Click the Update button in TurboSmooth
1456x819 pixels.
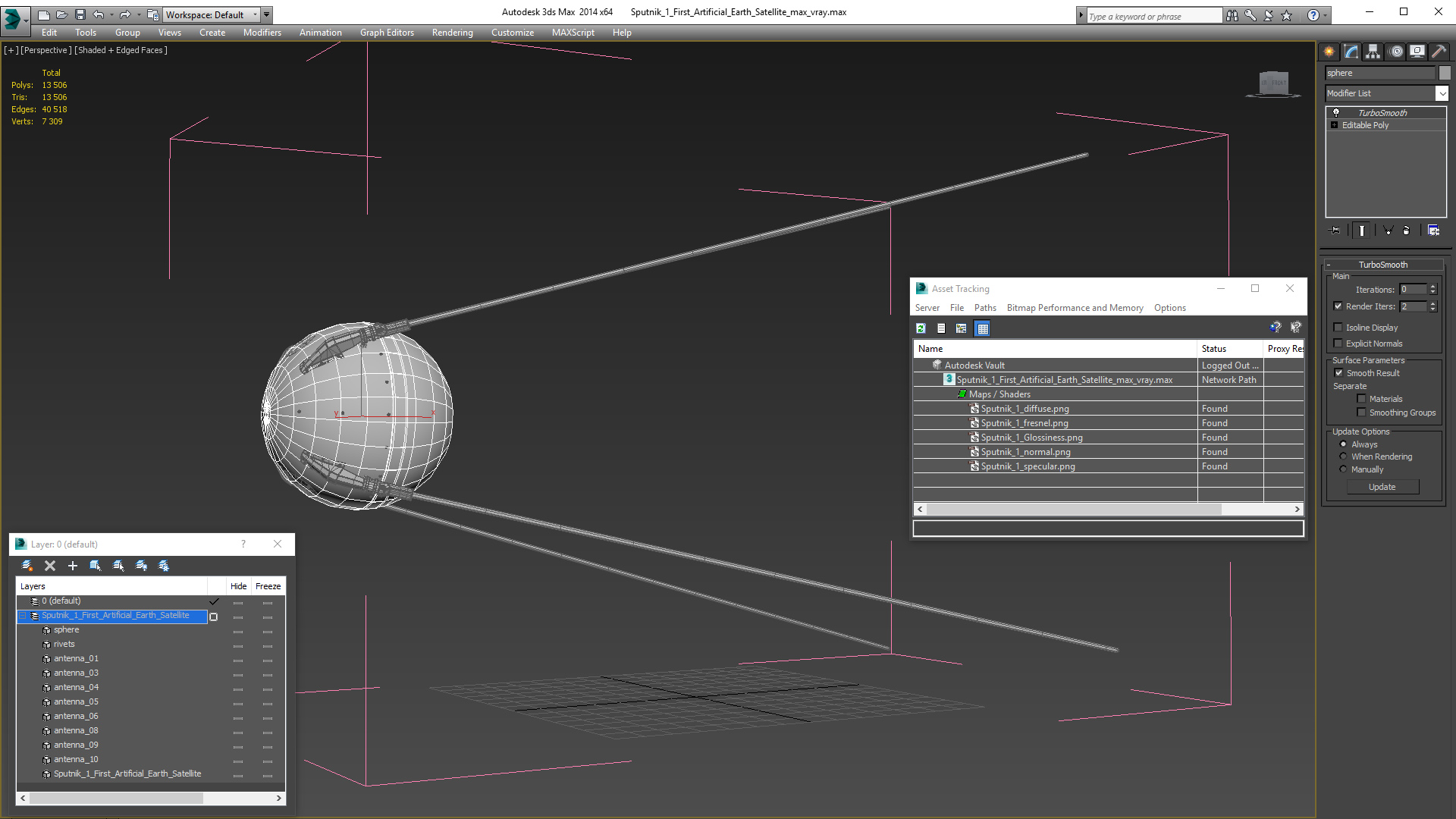[x=1382, y=487]
